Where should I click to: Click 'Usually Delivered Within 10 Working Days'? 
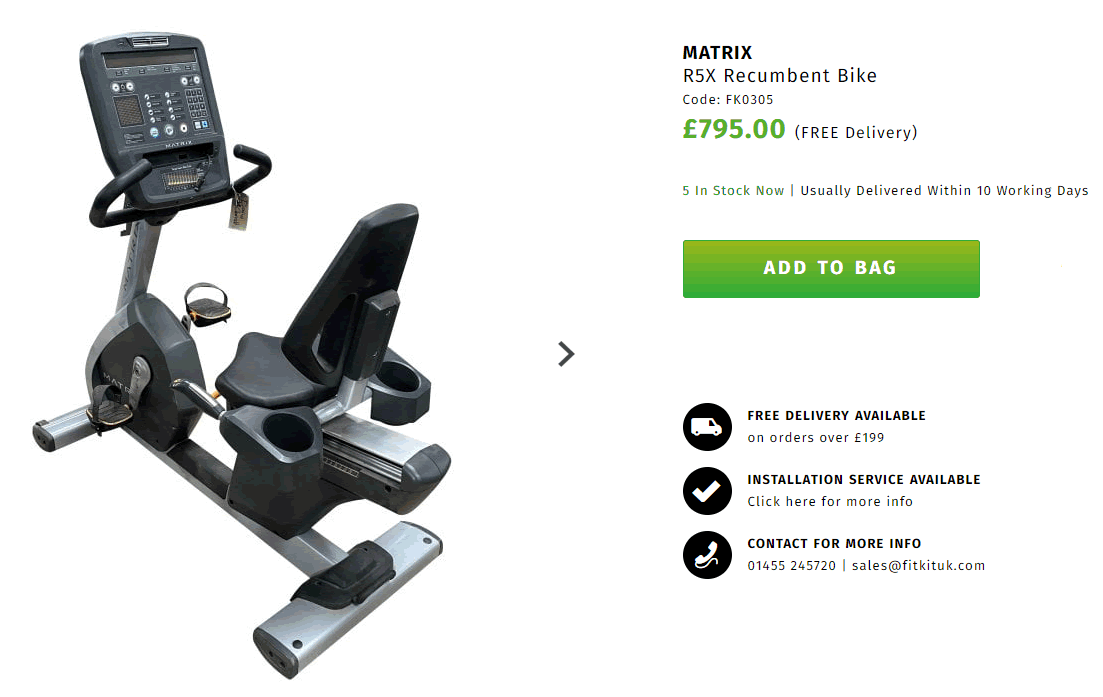point(944,191)
